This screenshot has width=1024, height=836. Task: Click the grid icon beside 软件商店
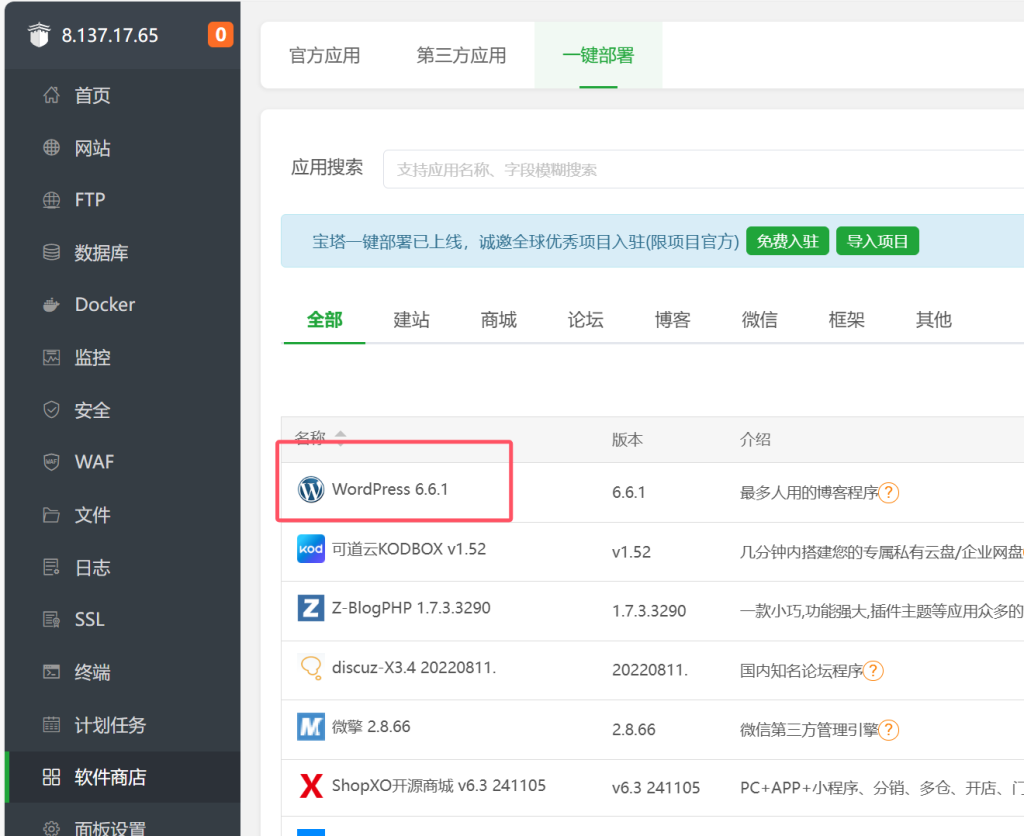point(51,777)
